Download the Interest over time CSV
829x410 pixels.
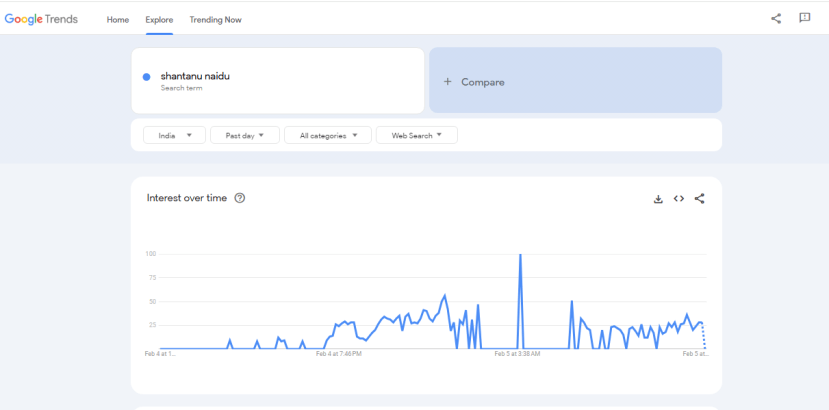tap(658, 199)
